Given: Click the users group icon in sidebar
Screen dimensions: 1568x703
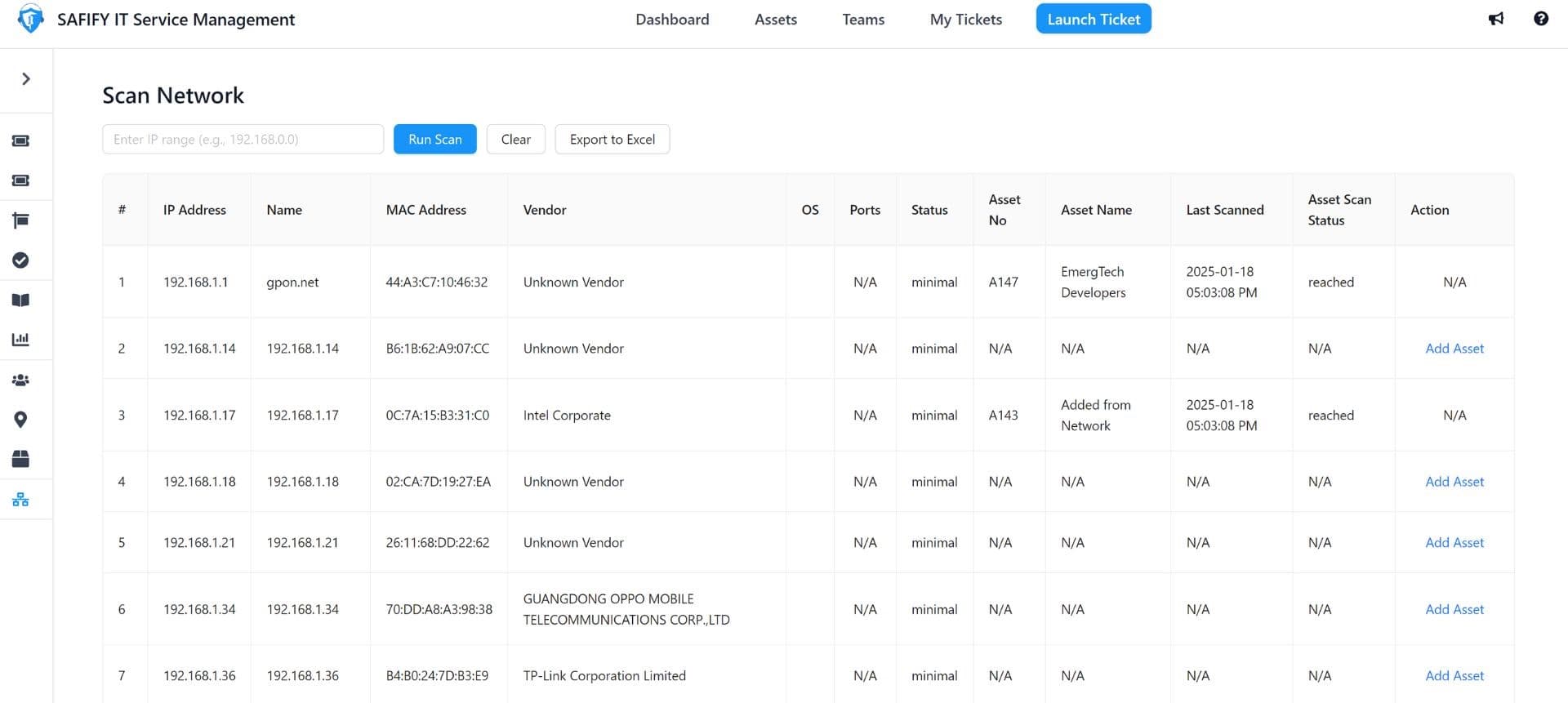Looking at the screenshot, I should (x=20, y=380).
